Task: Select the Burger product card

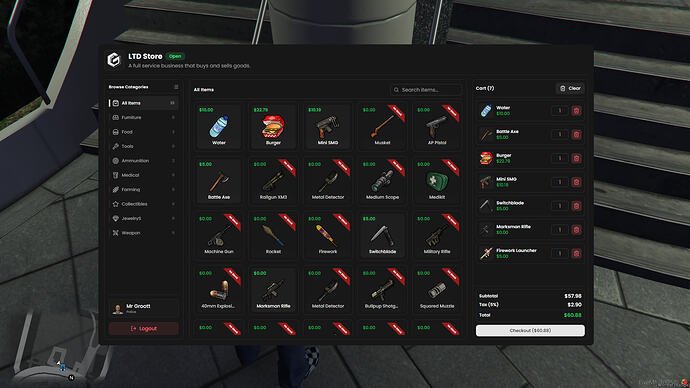Action: pos(273,126)
